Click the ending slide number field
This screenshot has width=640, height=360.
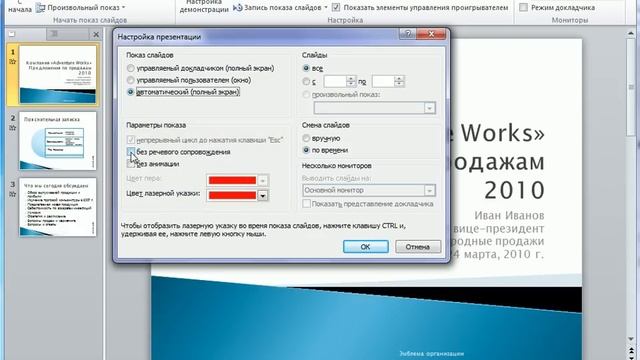coord(383,82)
